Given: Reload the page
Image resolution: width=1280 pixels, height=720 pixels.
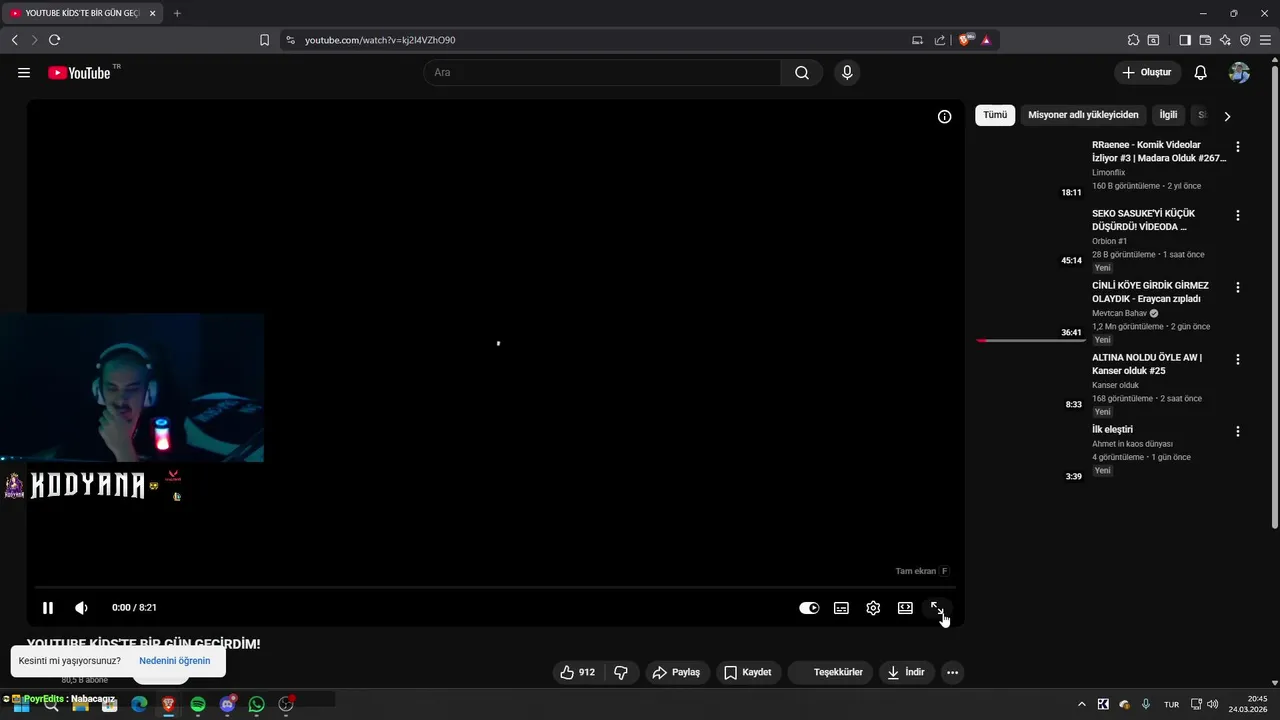Looking at the screenshot, I should click(x=54, y=40).
